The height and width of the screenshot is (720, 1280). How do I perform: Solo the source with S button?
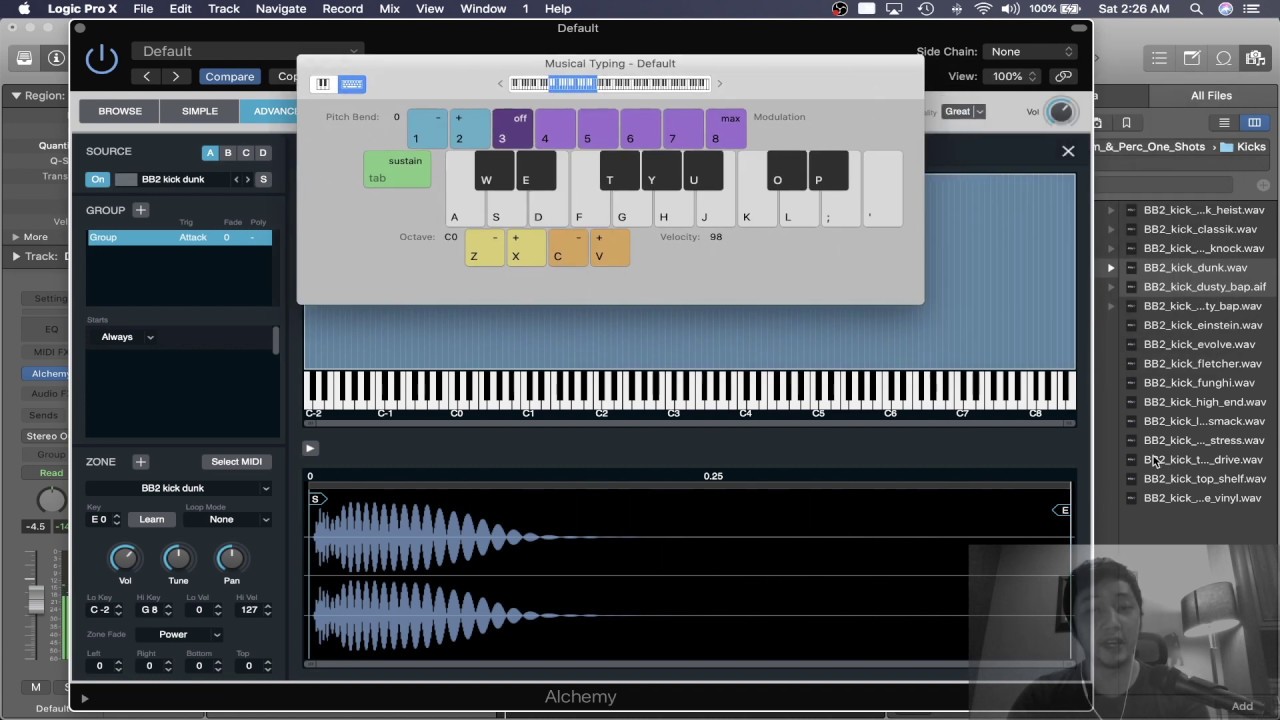click(264, 180)
